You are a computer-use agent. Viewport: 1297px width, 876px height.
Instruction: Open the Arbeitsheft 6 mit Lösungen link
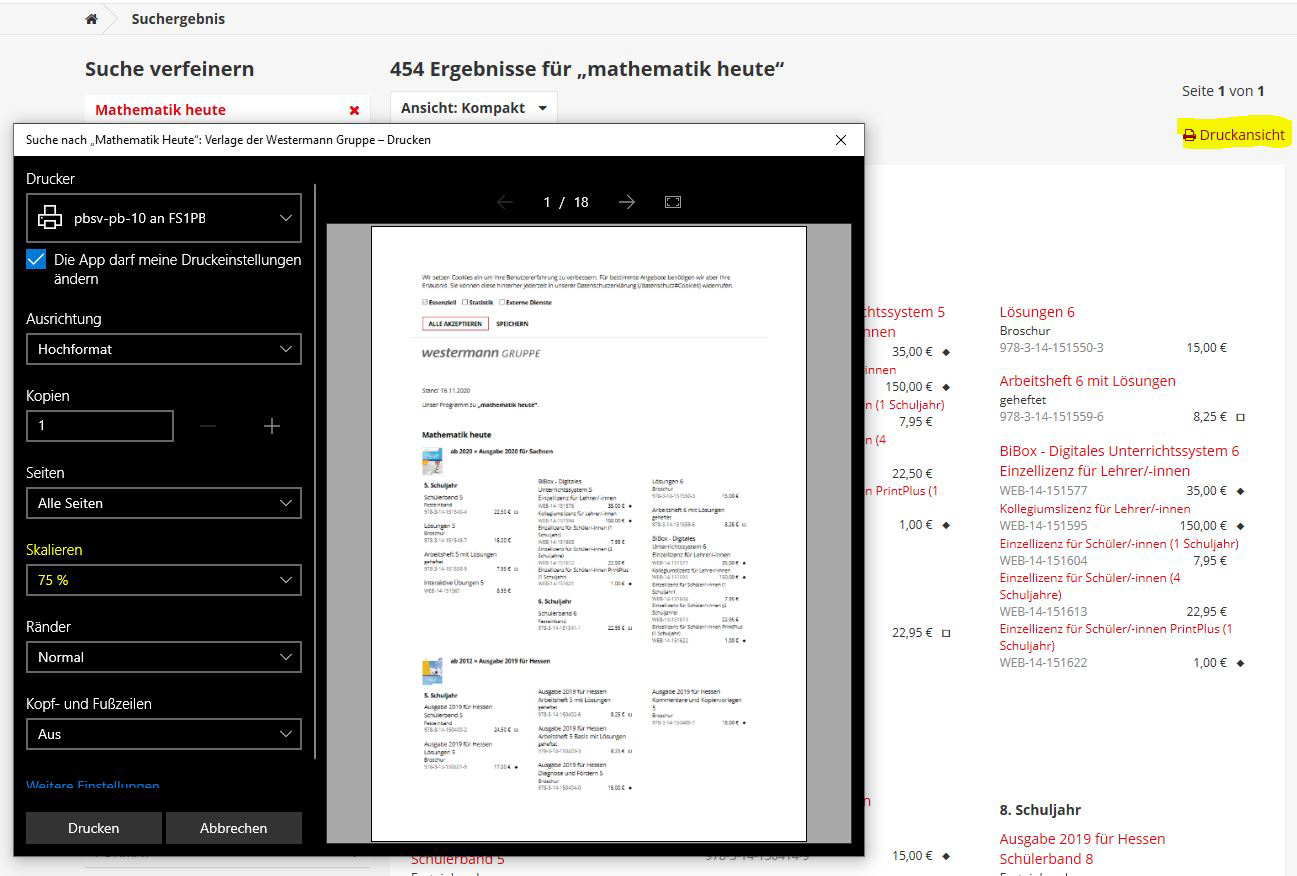pyautogui.click(x=1088, y=381)
